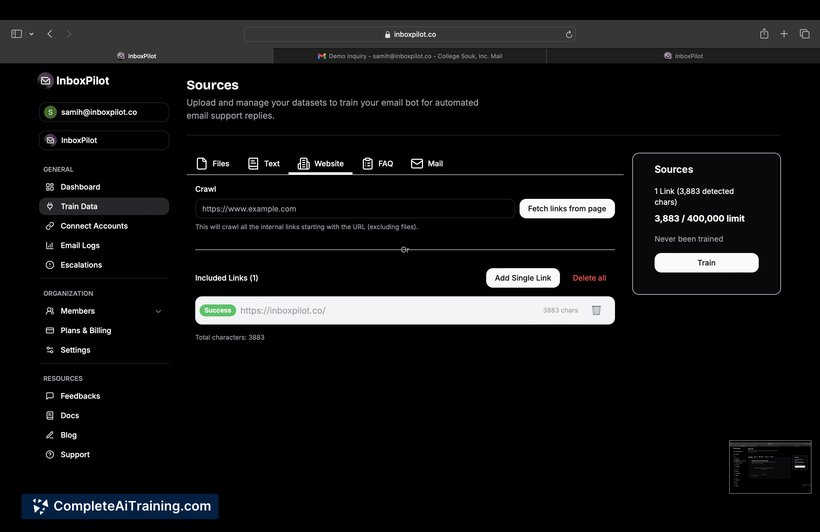820x532 pixels.
Task: Click the picture-in-picture preview thumbnail
Action: pos(770,467)
